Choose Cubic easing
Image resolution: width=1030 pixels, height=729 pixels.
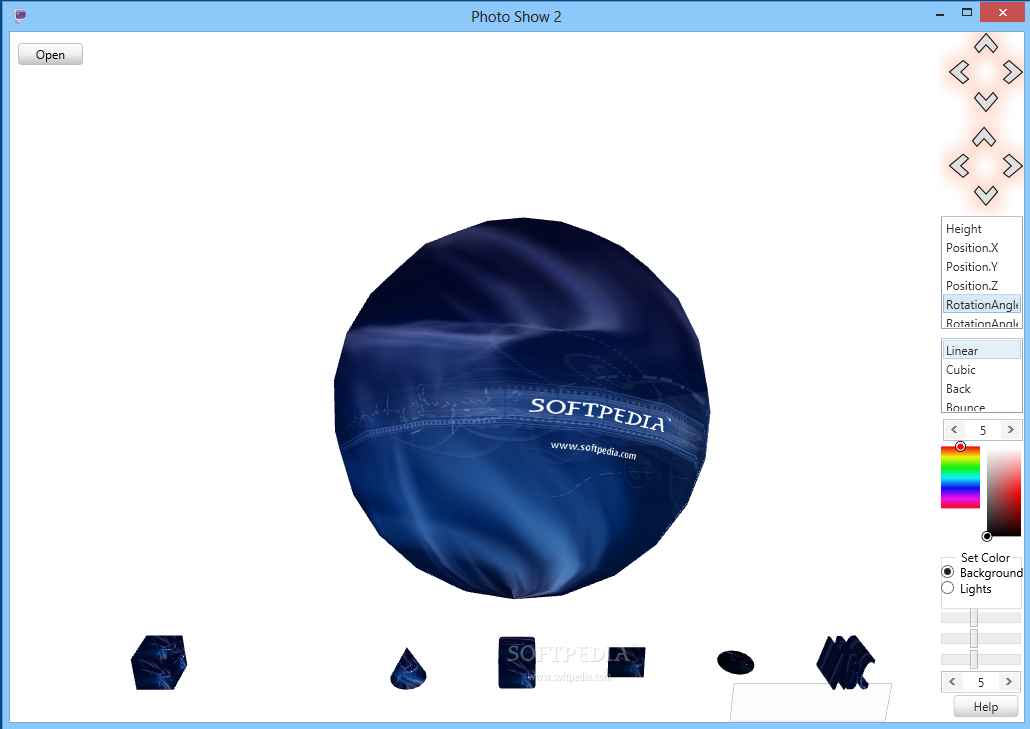click(x=981, y=370)
